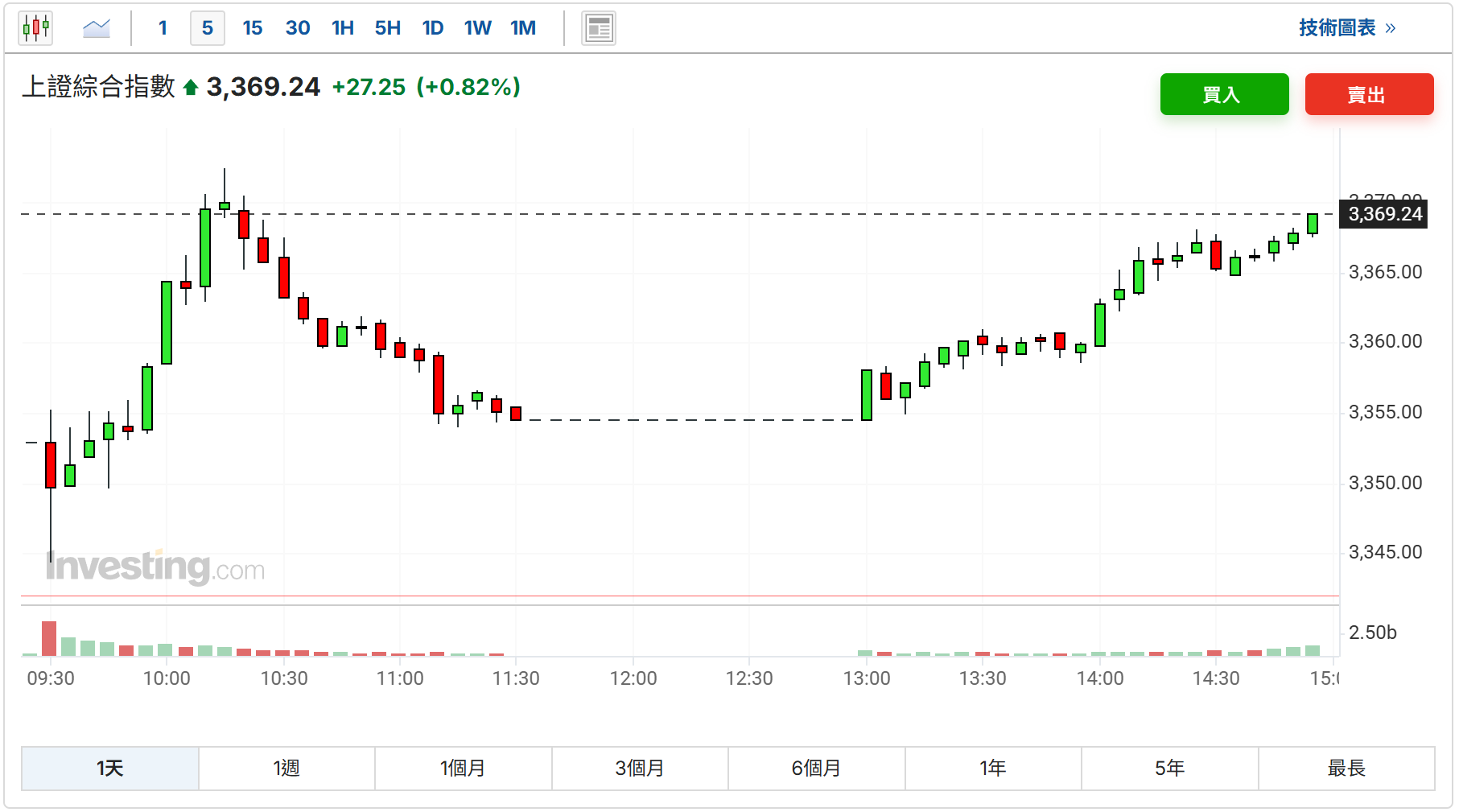Click the +27.25 (+0.82%) change value
This screenshot has width=1459, height=812.
[426, 87]
